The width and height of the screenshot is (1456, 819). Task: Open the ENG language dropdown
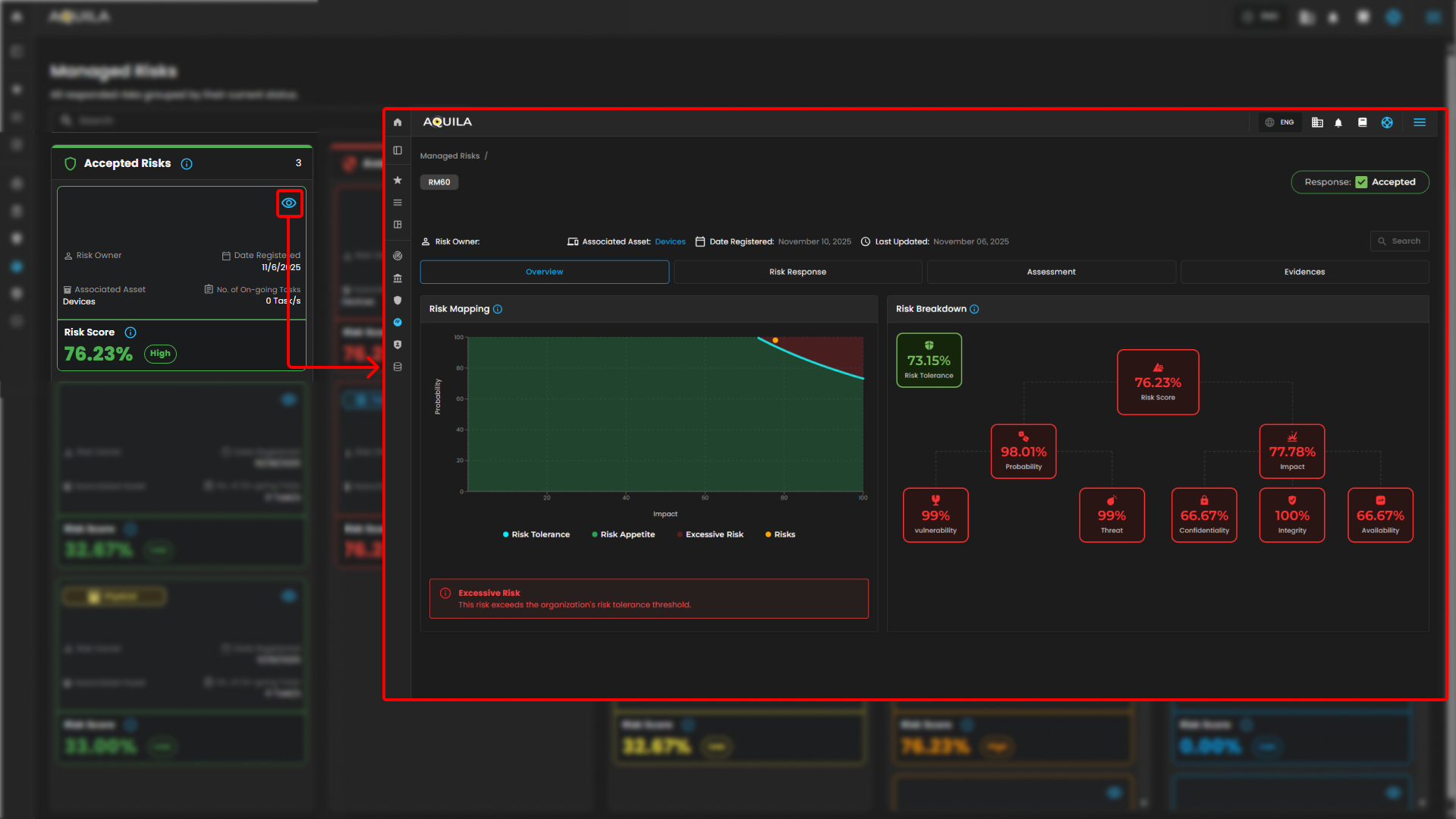(x=1280, y=122)
